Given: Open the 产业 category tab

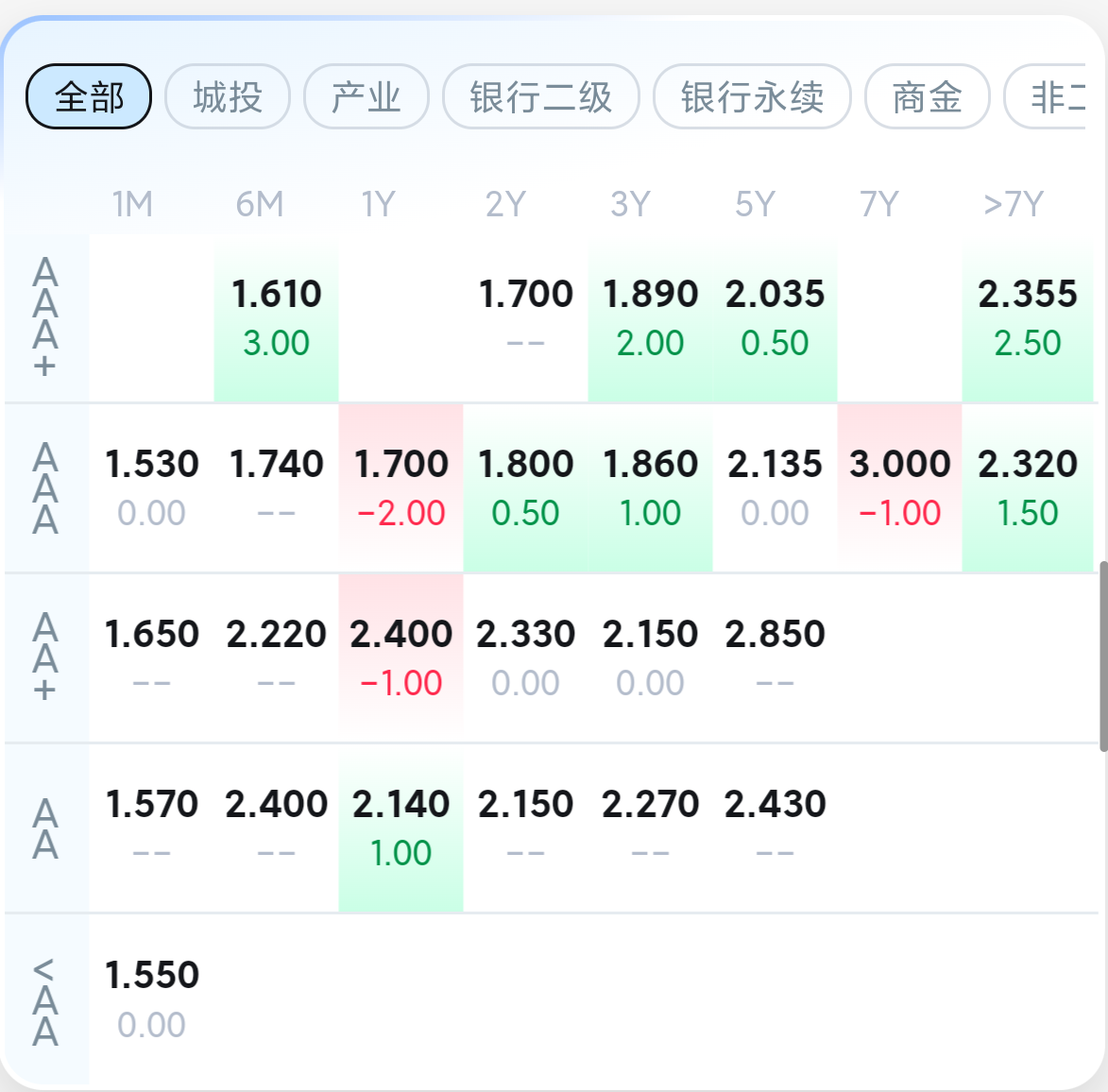Looking at the screenshot, I should (366, 96).
